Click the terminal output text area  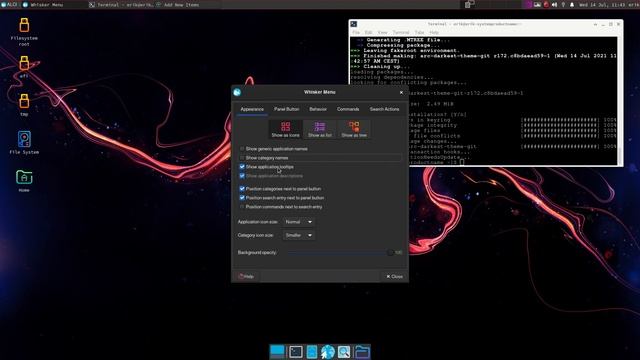[x=483, y=100]
